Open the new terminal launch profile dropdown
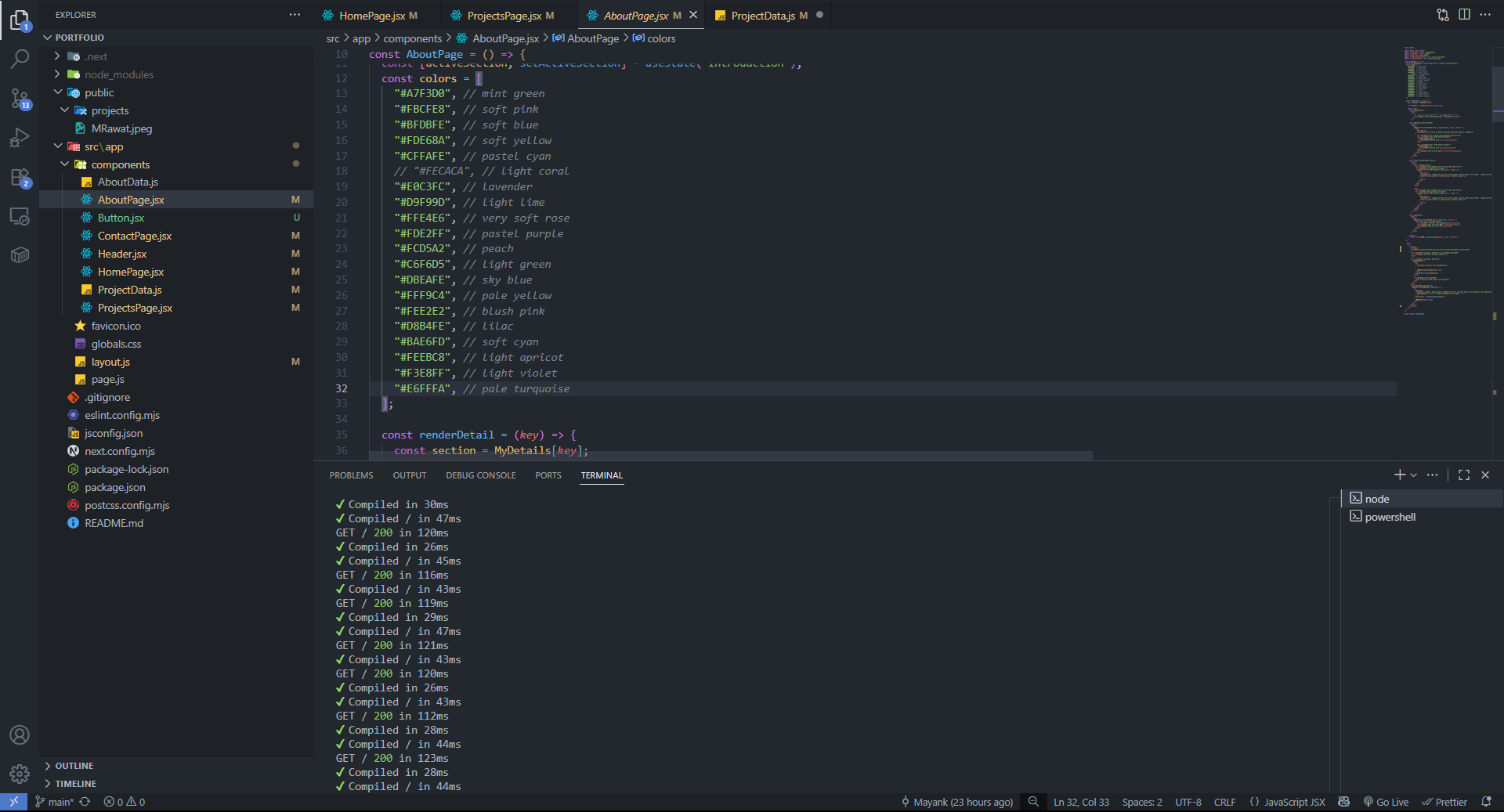Screen dimensions: 1504x812 [1414, 475]
